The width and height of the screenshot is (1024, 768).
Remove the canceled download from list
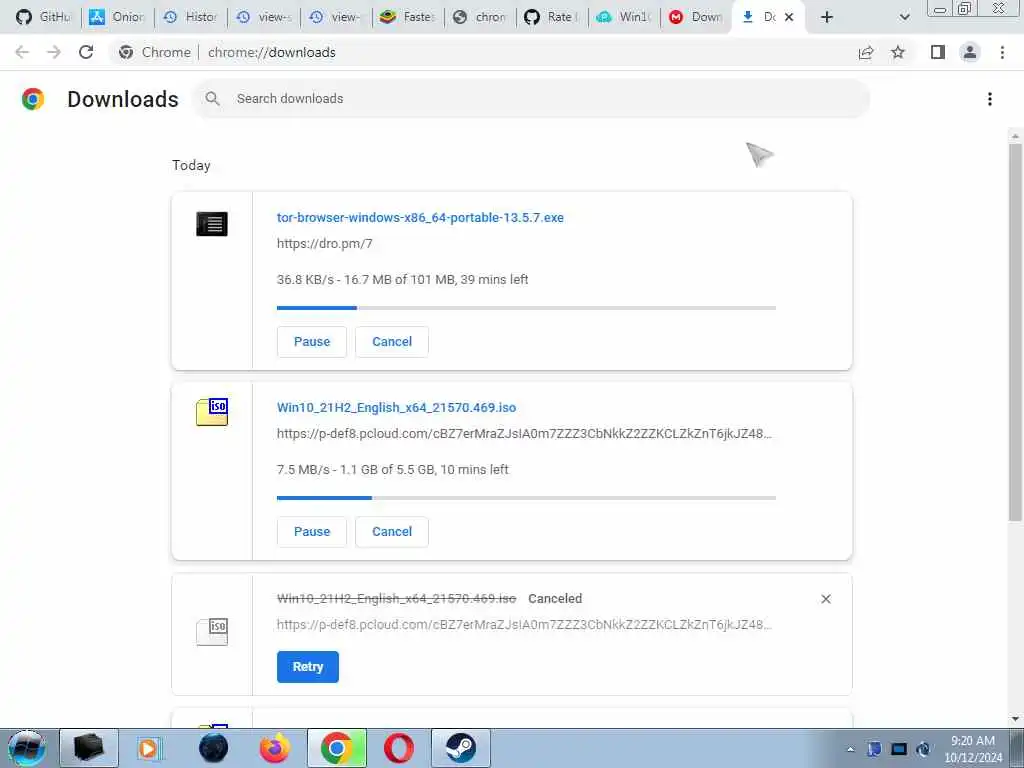[825, 599]
